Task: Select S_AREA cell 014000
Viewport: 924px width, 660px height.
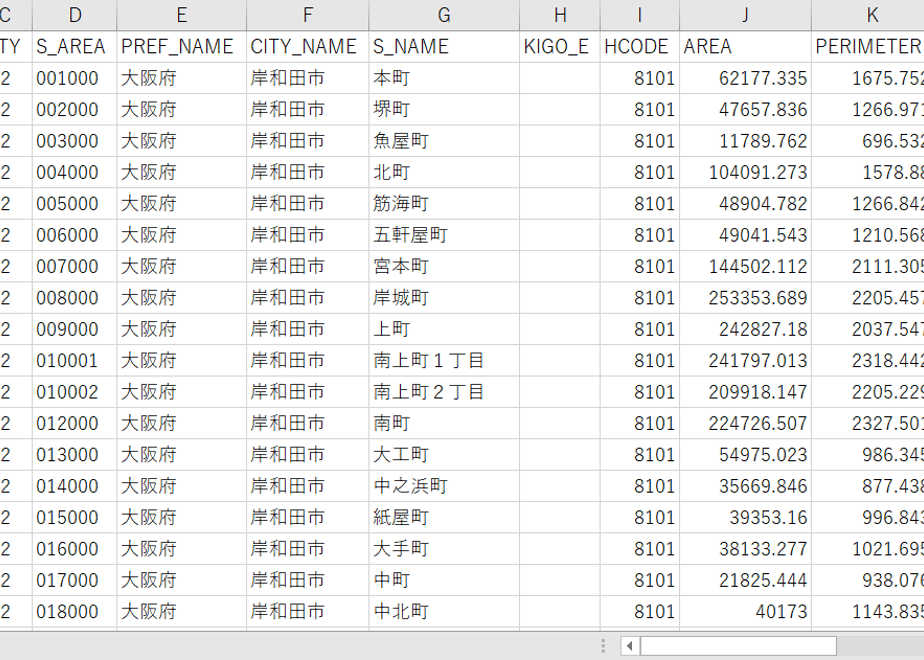Action: coord(74,486)
